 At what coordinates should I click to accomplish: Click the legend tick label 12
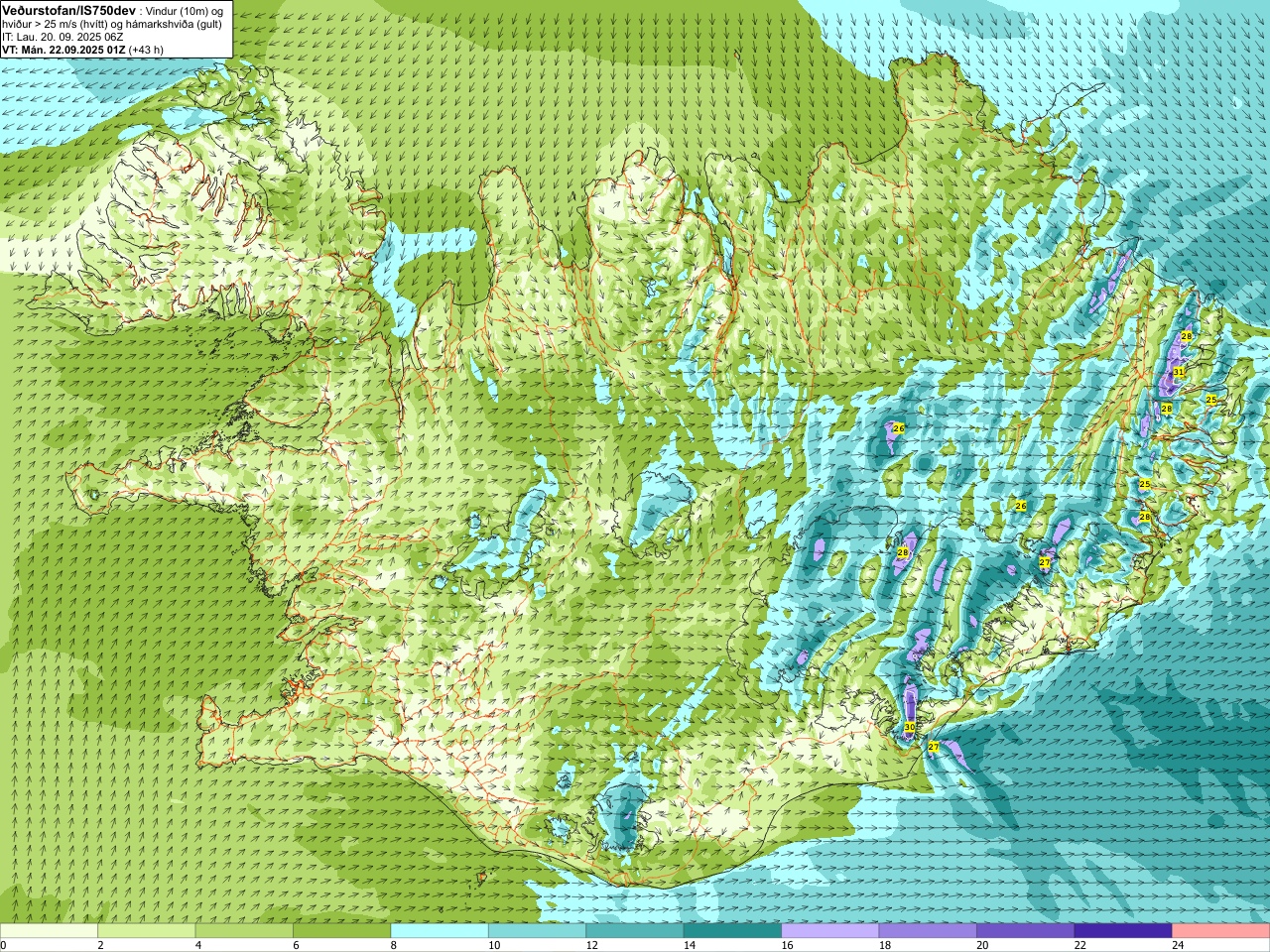coord(591,946)
